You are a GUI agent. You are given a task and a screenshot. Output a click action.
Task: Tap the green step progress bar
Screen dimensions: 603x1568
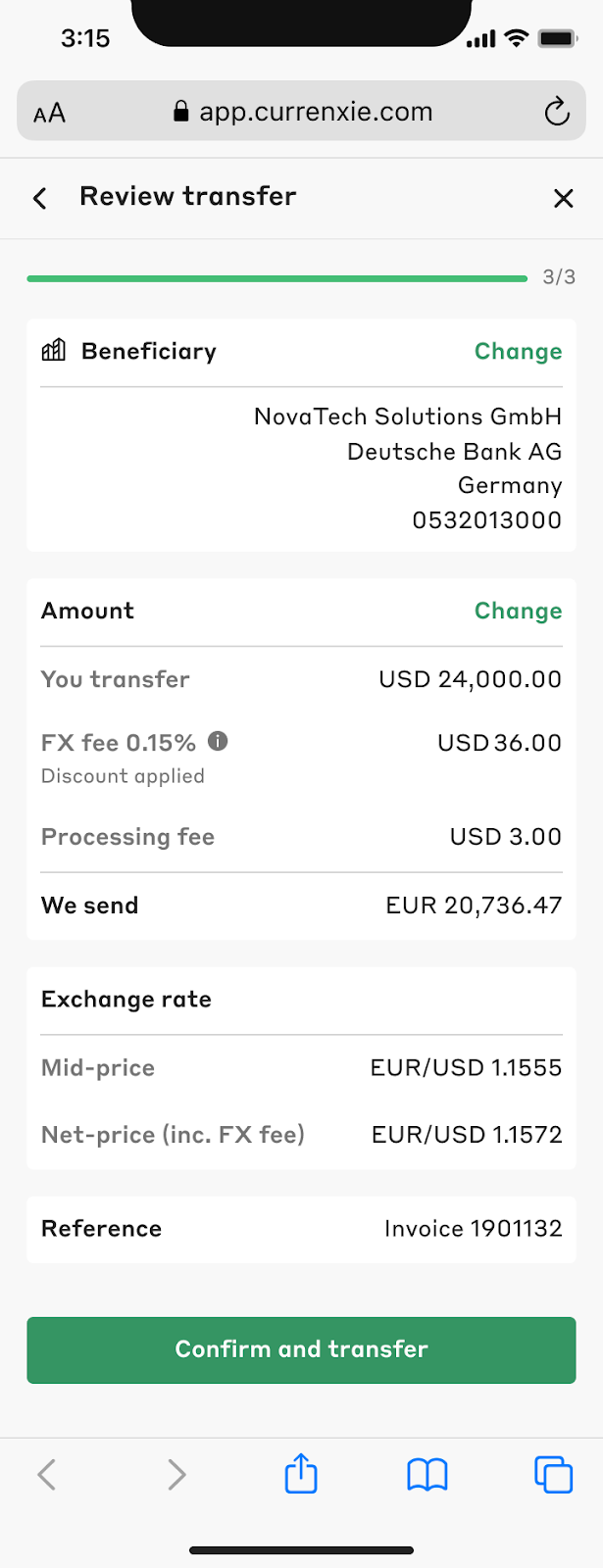(x=277, y=278)
